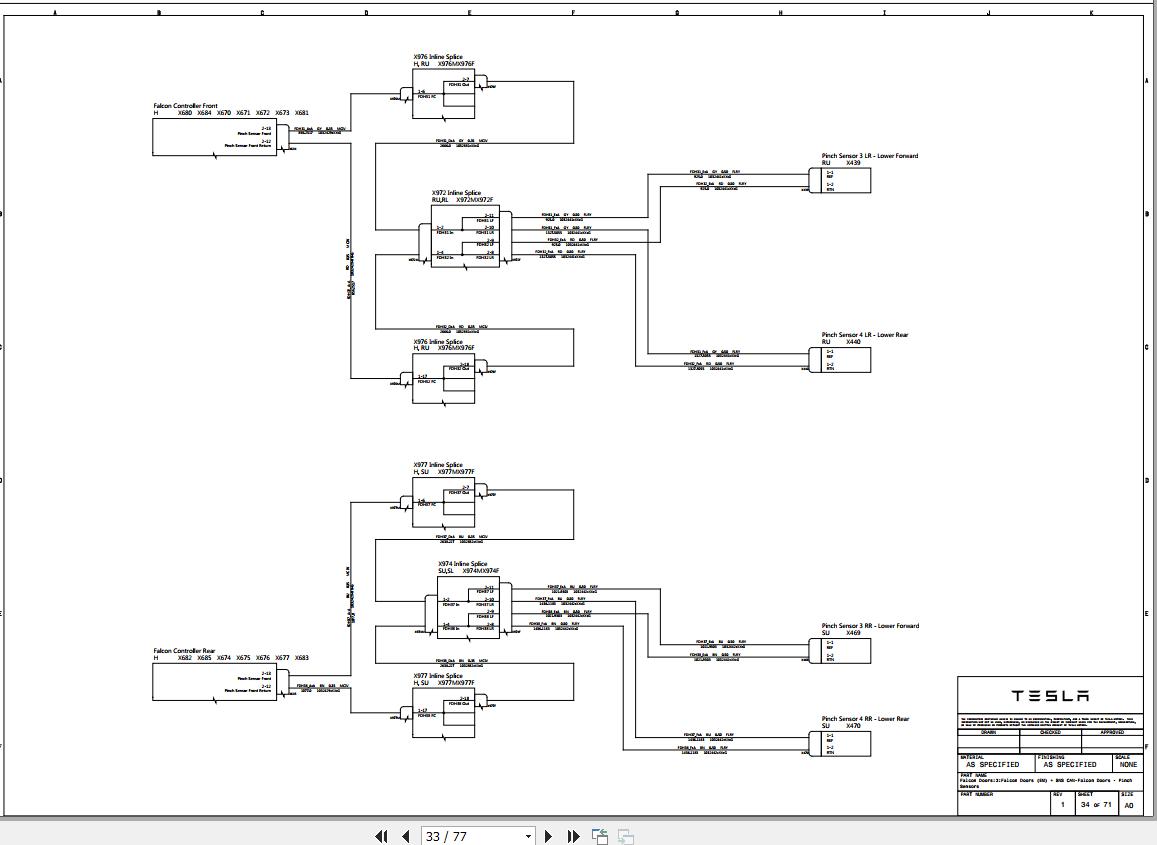Viewport: 1157px width, 845px height.
Task: Click Pinch Sensor 3 RR connector X469
Action: [x=840, y=649]
